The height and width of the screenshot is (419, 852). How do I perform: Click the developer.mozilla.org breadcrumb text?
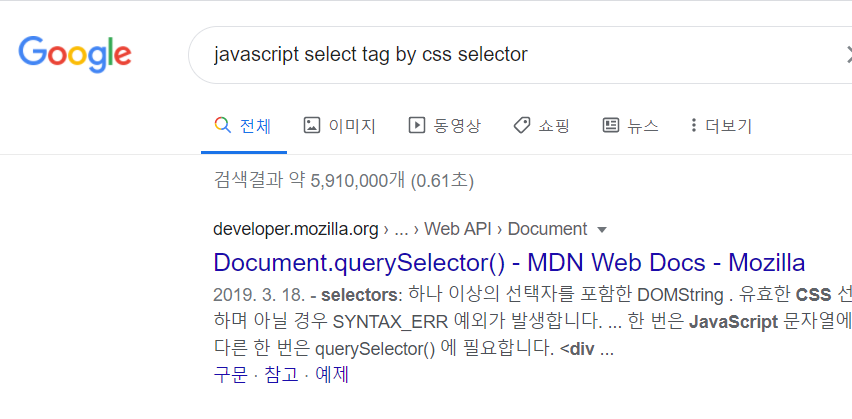(296, 229)
